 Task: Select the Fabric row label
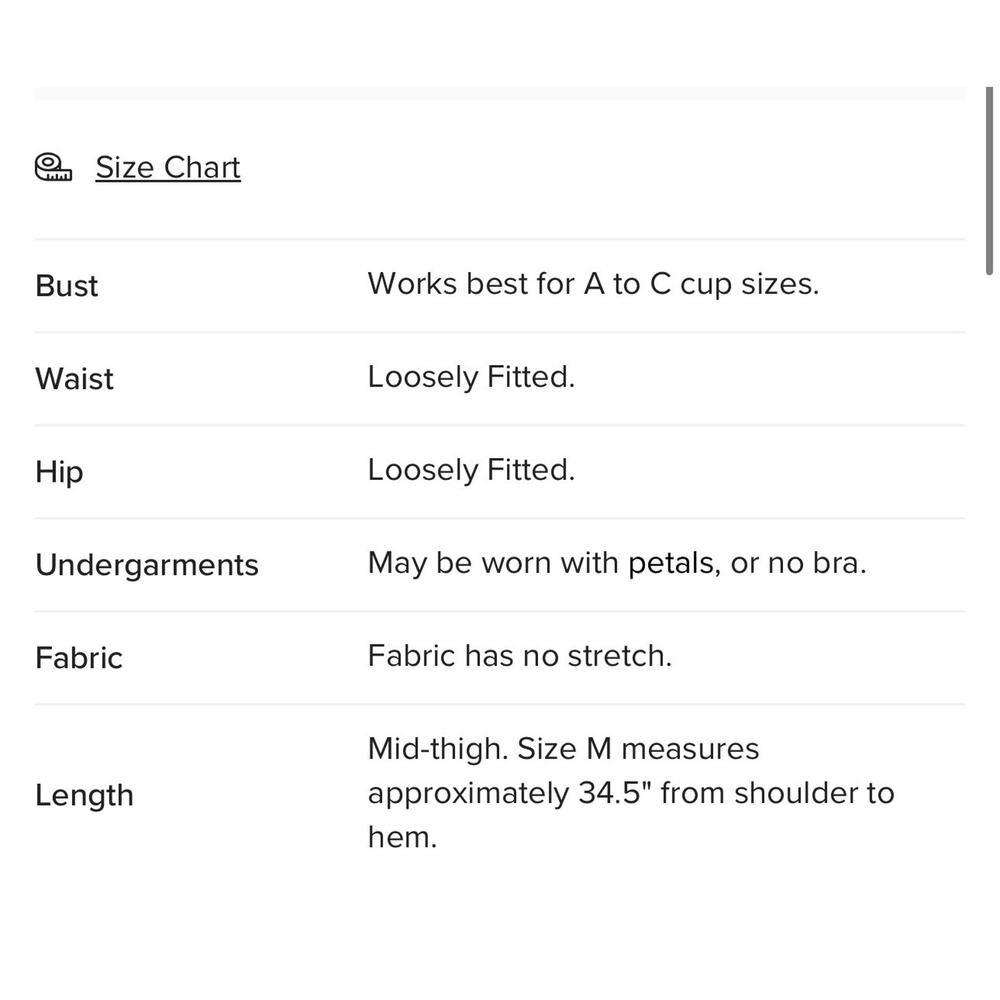pyautogui.click(x=79, y=658)
